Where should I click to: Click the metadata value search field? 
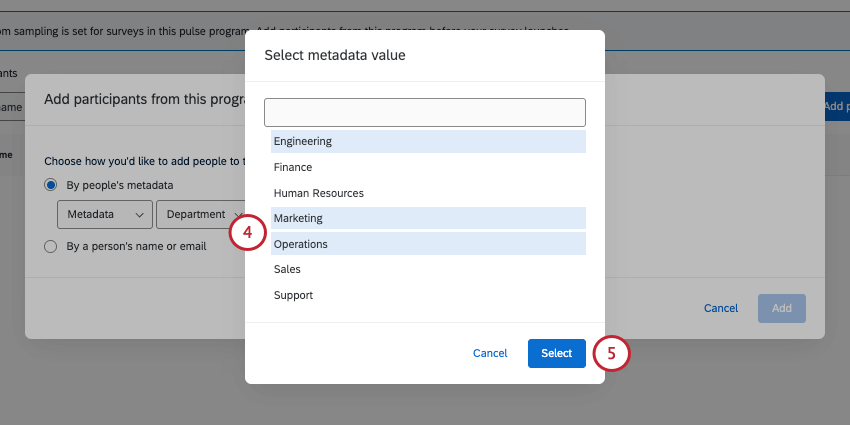pyautogui.click(x=424, y=112)
